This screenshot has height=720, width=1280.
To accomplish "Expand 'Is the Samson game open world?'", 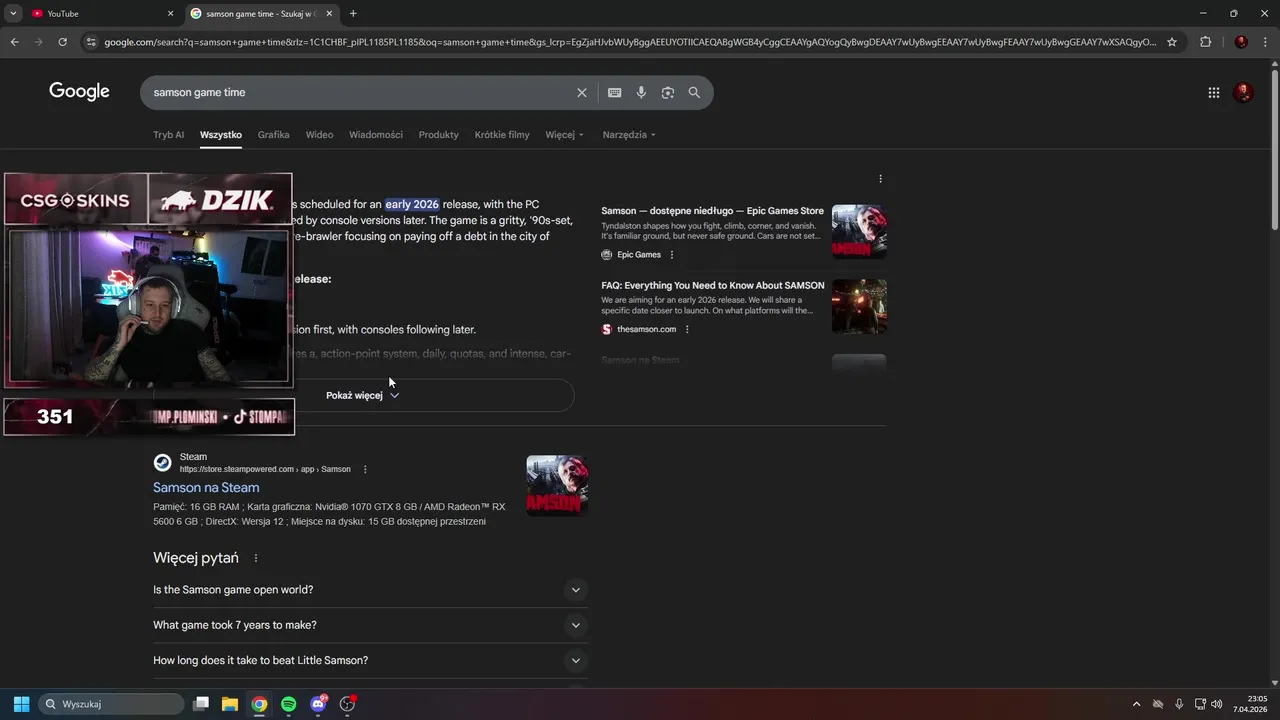I will coord(370,590).
